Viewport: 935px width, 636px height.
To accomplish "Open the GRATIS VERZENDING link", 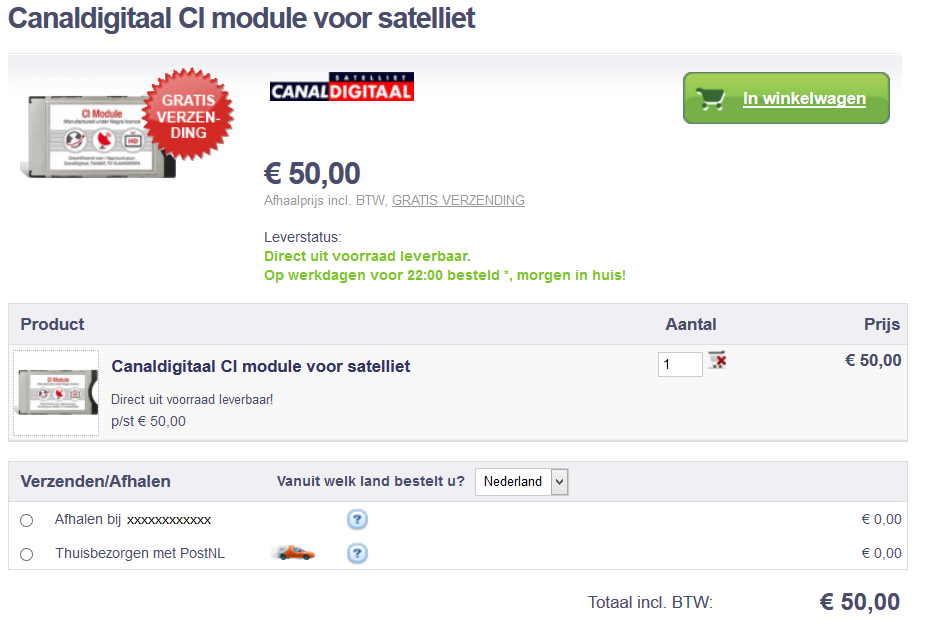I will click(458, 200).
